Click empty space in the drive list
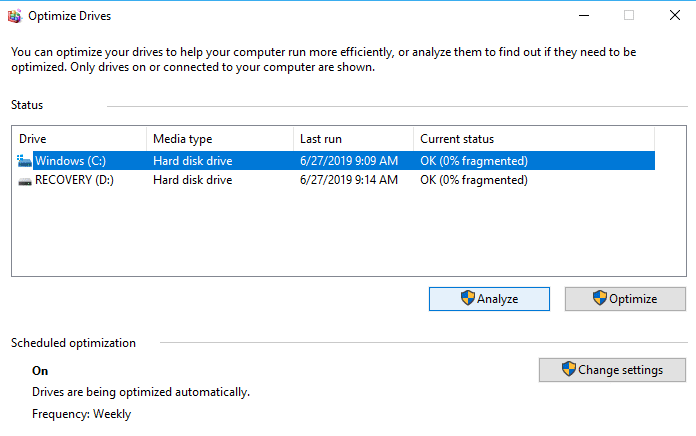Screen dimensions: 696x436 tap(330, 235)
